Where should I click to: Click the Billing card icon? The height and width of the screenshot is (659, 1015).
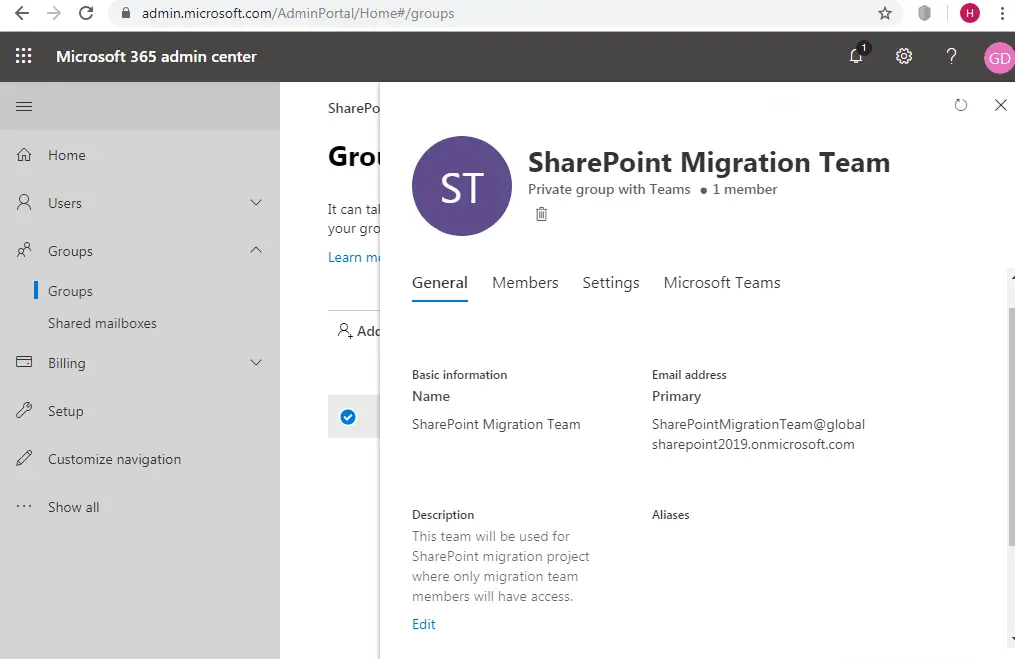[x=24, y=362]
